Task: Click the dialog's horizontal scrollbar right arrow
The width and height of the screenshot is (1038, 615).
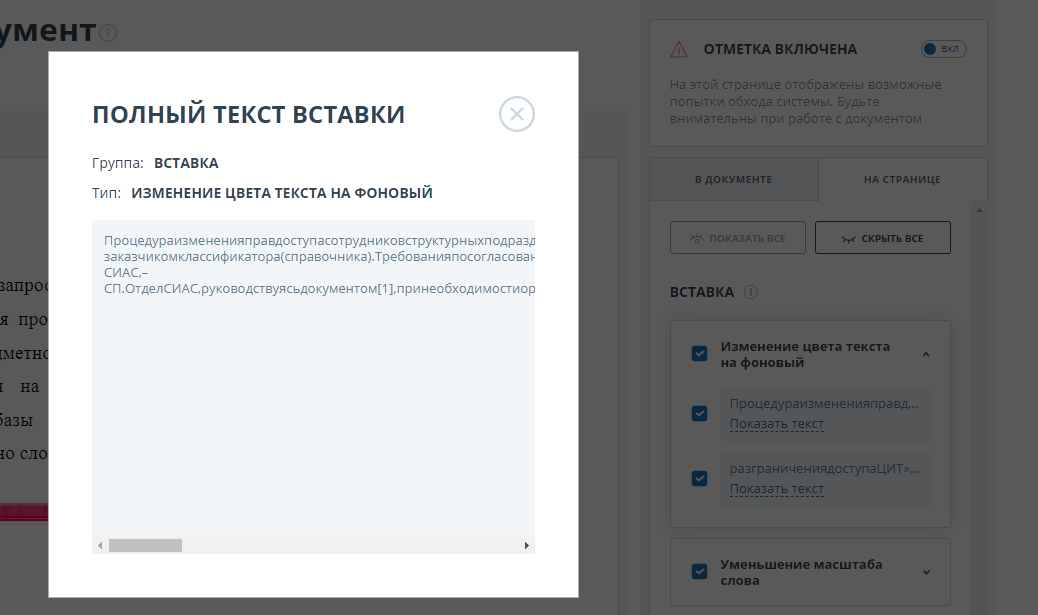Action: click(527, 545)
